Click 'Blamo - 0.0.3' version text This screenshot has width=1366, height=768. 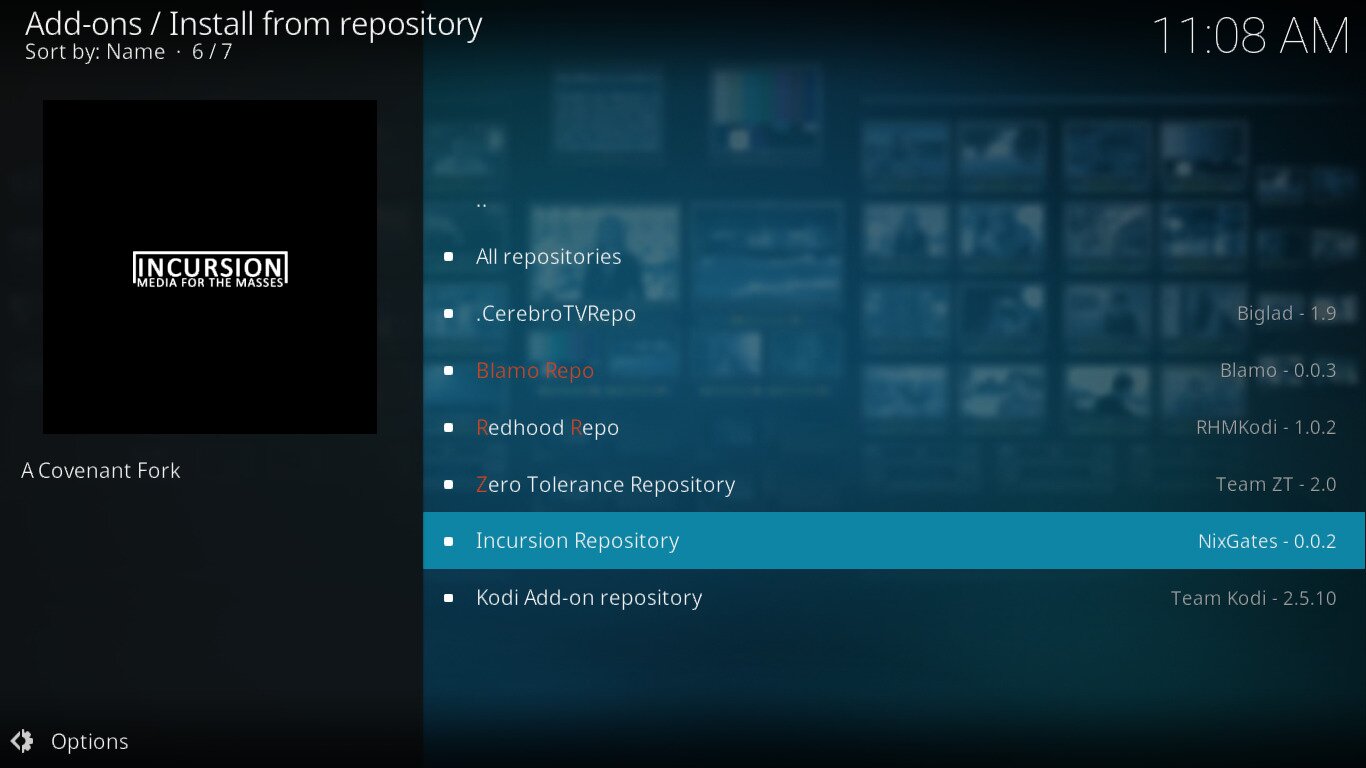(x=1278, y=371)
